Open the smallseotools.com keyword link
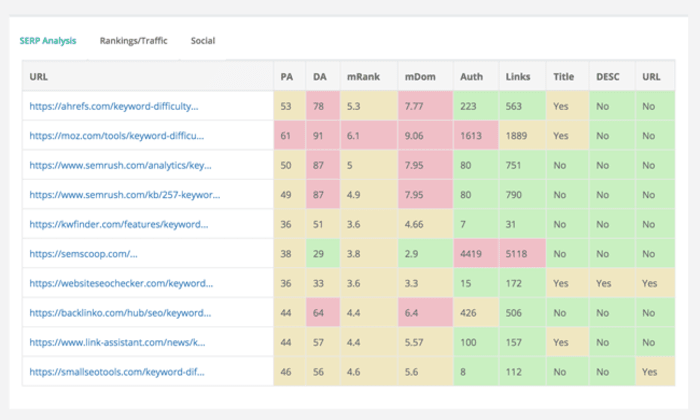This screenshot has height=420, width=700. click(x=117, y=372)
